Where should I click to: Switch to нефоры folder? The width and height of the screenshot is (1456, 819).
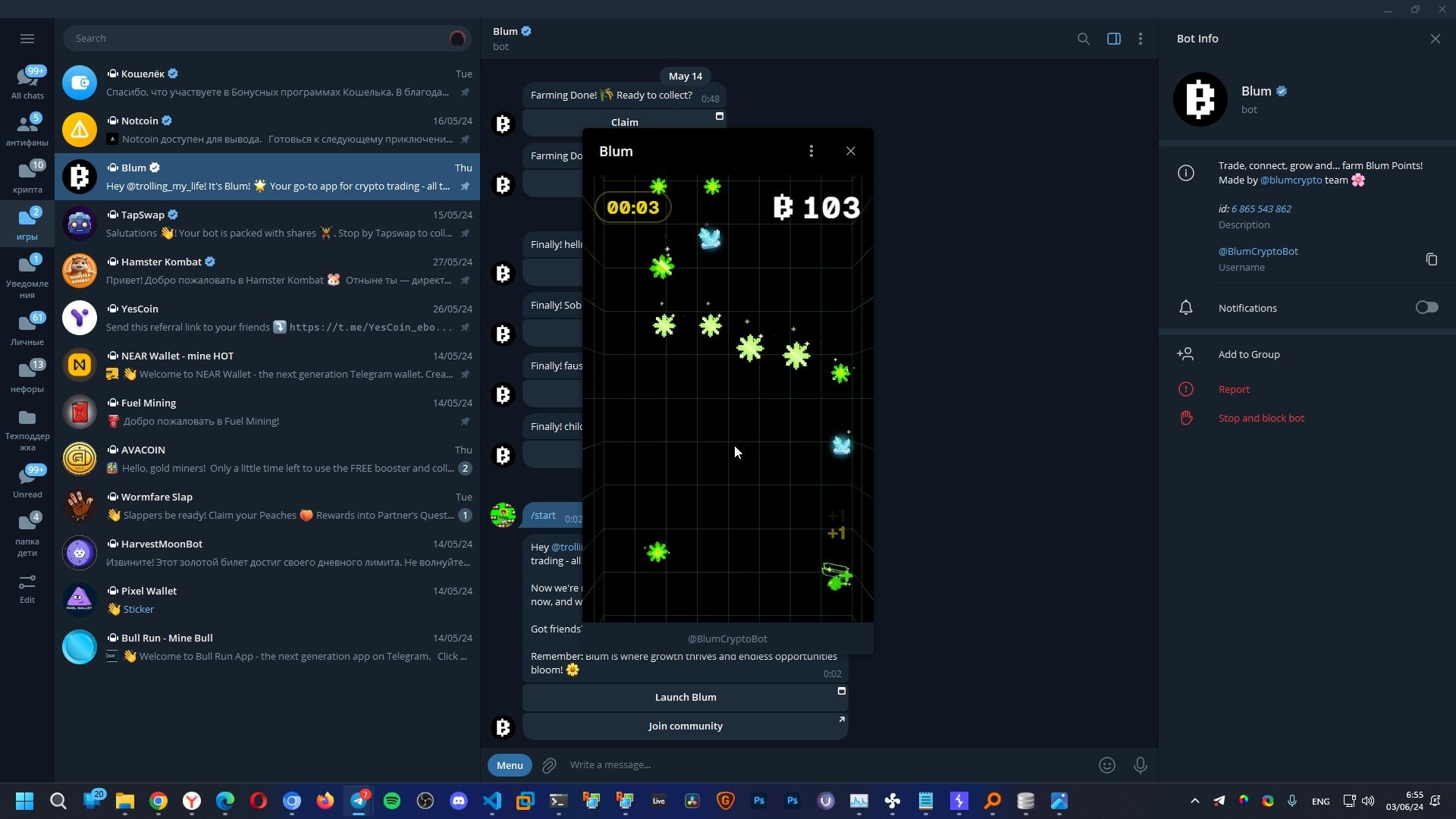pyautogui.click(x=27, y=376)
